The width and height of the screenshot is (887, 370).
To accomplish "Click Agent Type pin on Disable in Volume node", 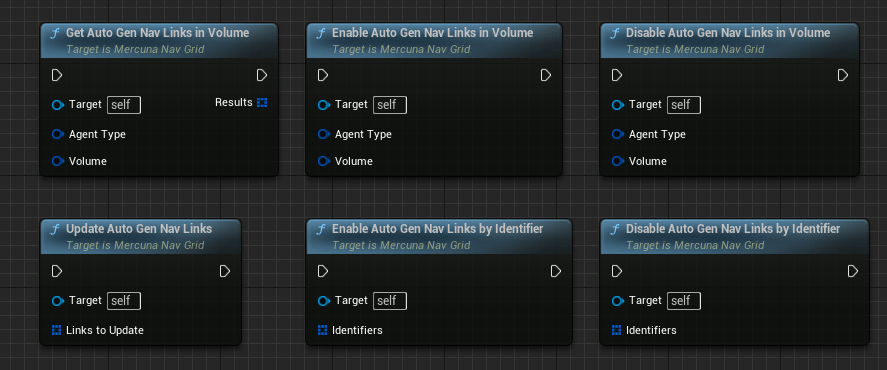I will [618, 134].
